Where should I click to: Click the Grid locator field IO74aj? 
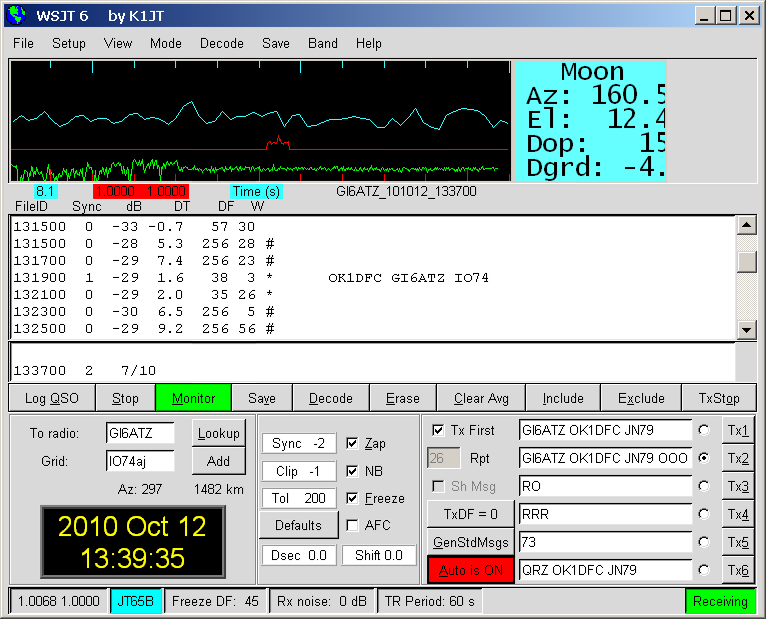(x=140, y=461)
